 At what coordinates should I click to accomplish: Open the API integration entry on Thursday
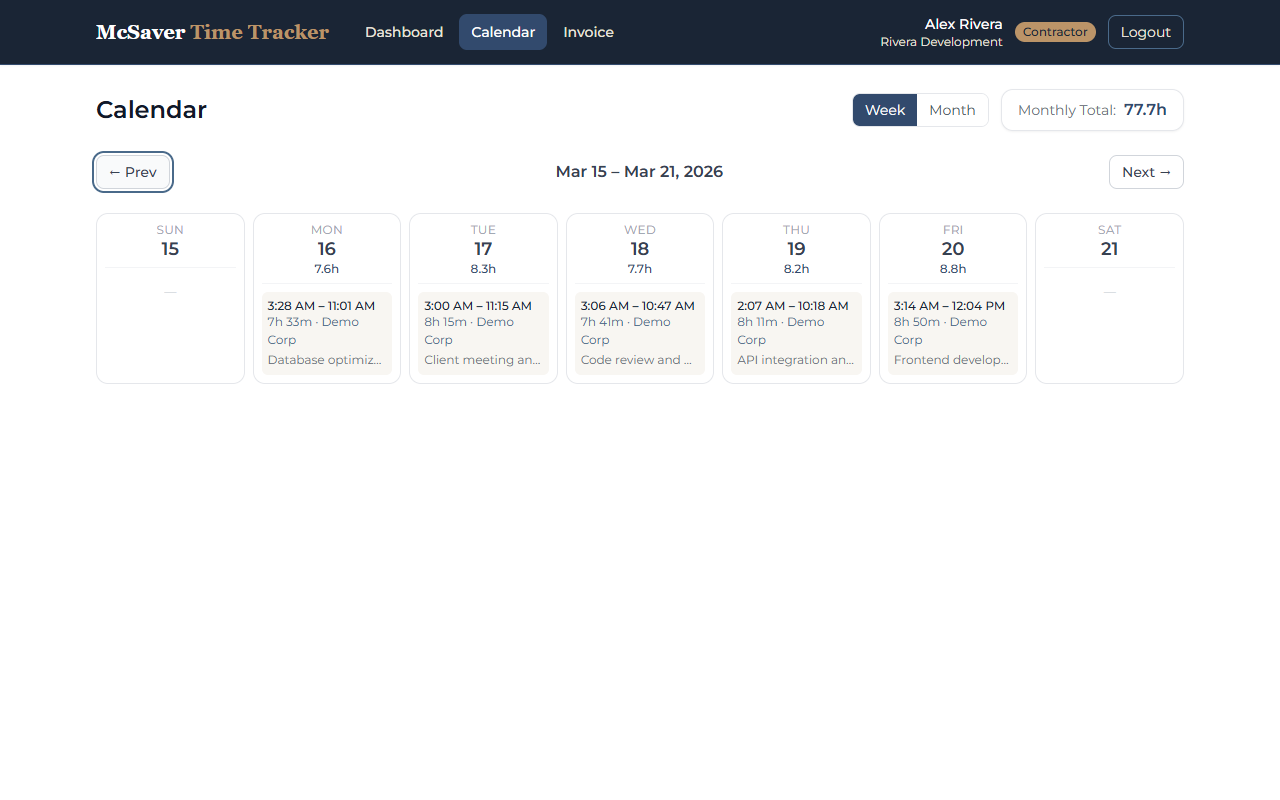coord(796,334)
